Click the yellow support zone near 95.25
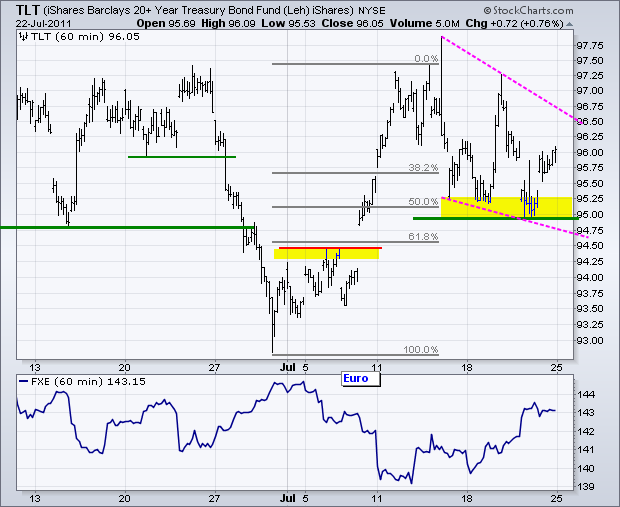 [506, 207]
